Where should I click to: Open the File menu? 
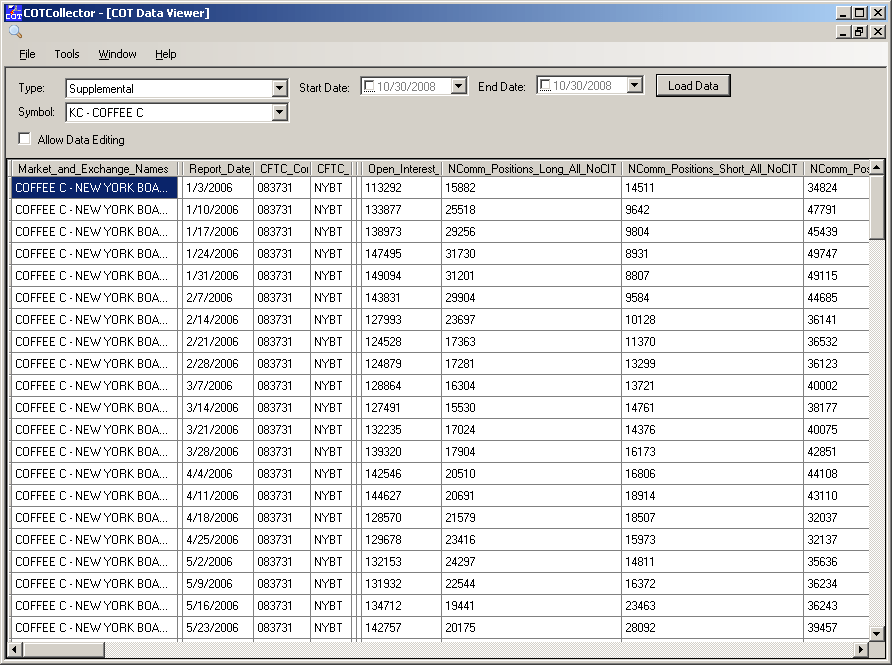click(27, 54)
